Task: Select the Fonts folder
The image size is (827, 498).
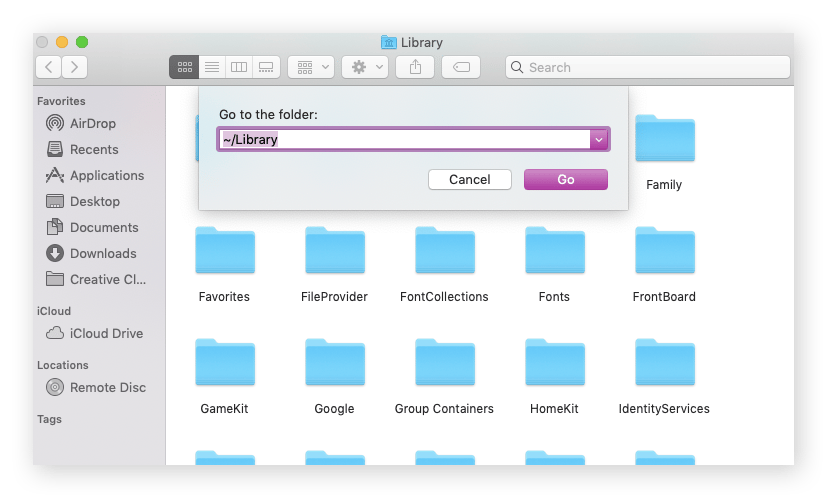Action: [554, 265]
